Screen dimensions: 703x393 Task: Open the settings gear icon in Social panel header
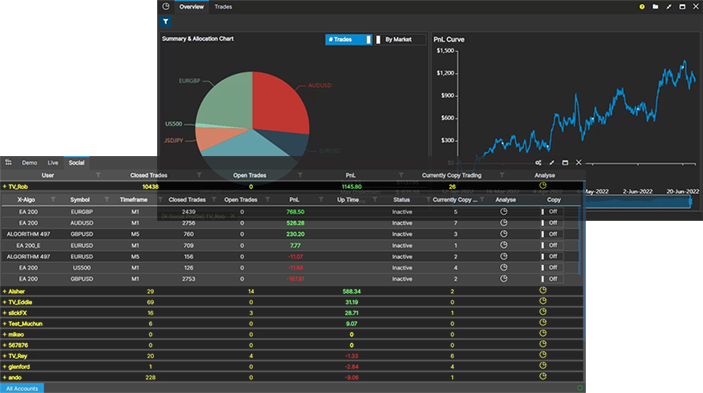pyautogui.click(x=538, y=163)
